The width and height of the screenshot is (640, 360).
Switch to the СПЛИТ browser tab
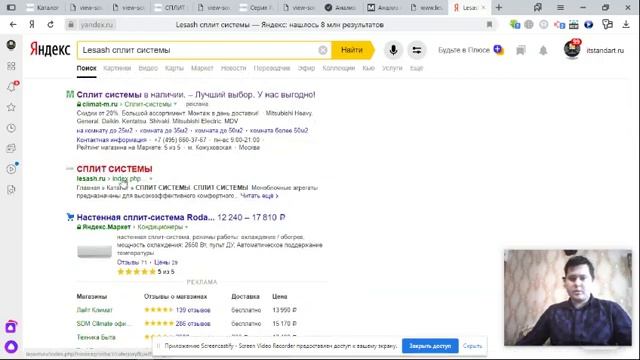(x=170, y=7)
